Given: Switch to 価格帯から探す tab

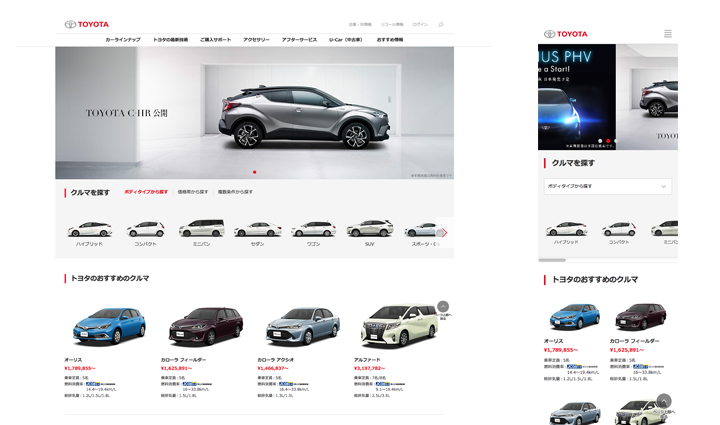Looking at the screenshot, I should [x=193, y=192].
